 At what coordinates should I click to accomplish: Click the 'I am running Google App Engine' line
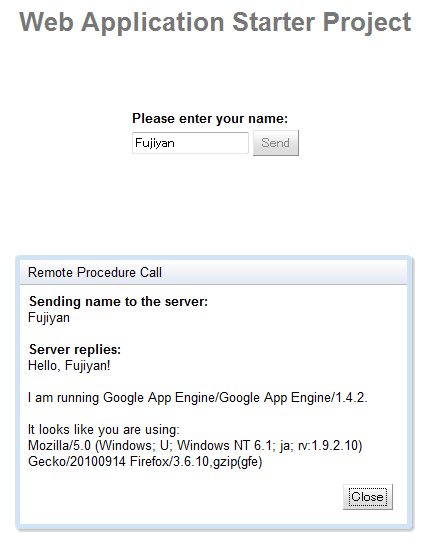pyautogui.click(x=197, y=398)
